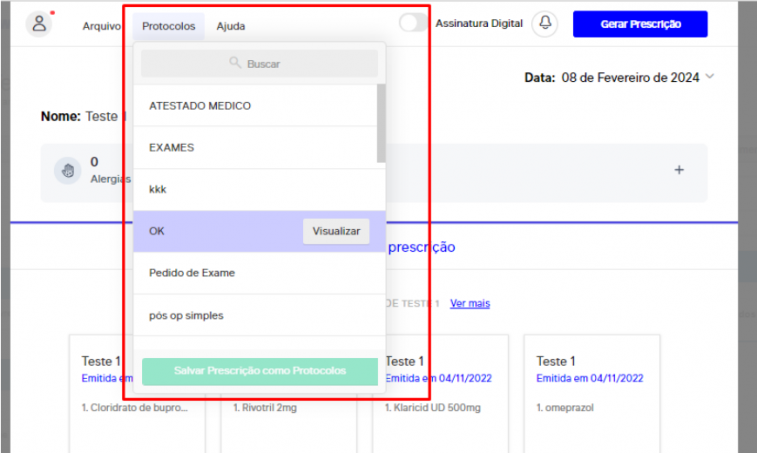The height and width of the screenshot is (453, 757).
Task: Toggle the Assinatura Digital switch
Action: point(413,24)
